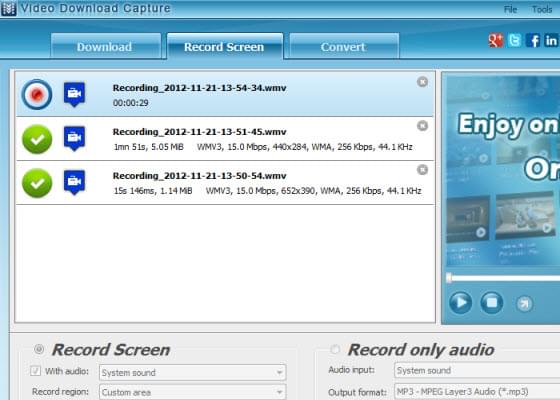
Task: Click the '1mn 51s, 5.05 MiB' details text
Action: 149,147
